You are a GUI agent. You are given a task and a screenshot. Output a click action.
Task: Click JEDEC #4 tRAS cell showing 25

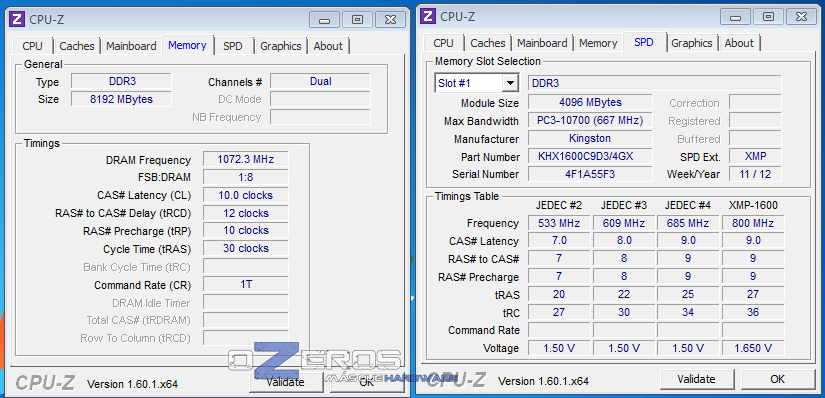[x=688, y=294]
